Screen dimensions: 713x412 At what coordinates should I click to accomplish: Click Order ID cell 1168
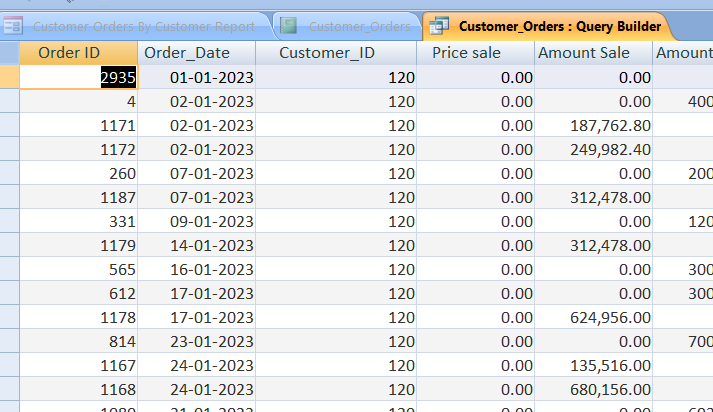[x=78, y=390]
